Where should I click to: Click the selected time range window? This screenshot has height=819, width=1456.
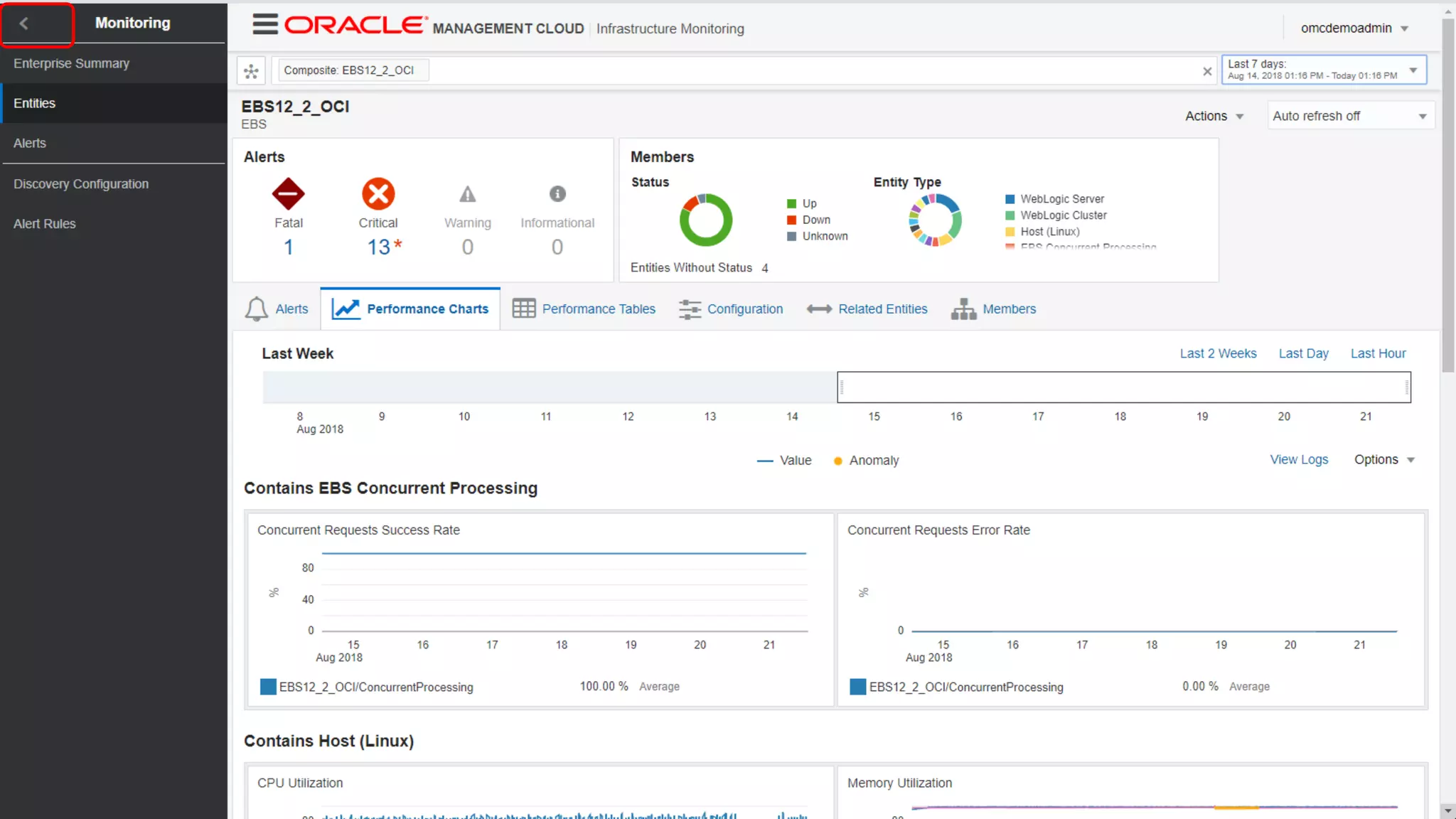(1123, 387)
